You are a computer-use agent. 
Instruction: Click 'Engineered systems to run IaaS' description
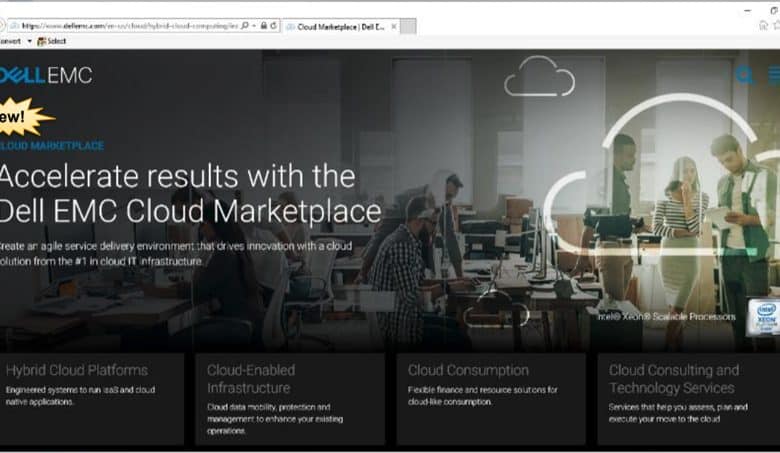[x=81, y=396]
